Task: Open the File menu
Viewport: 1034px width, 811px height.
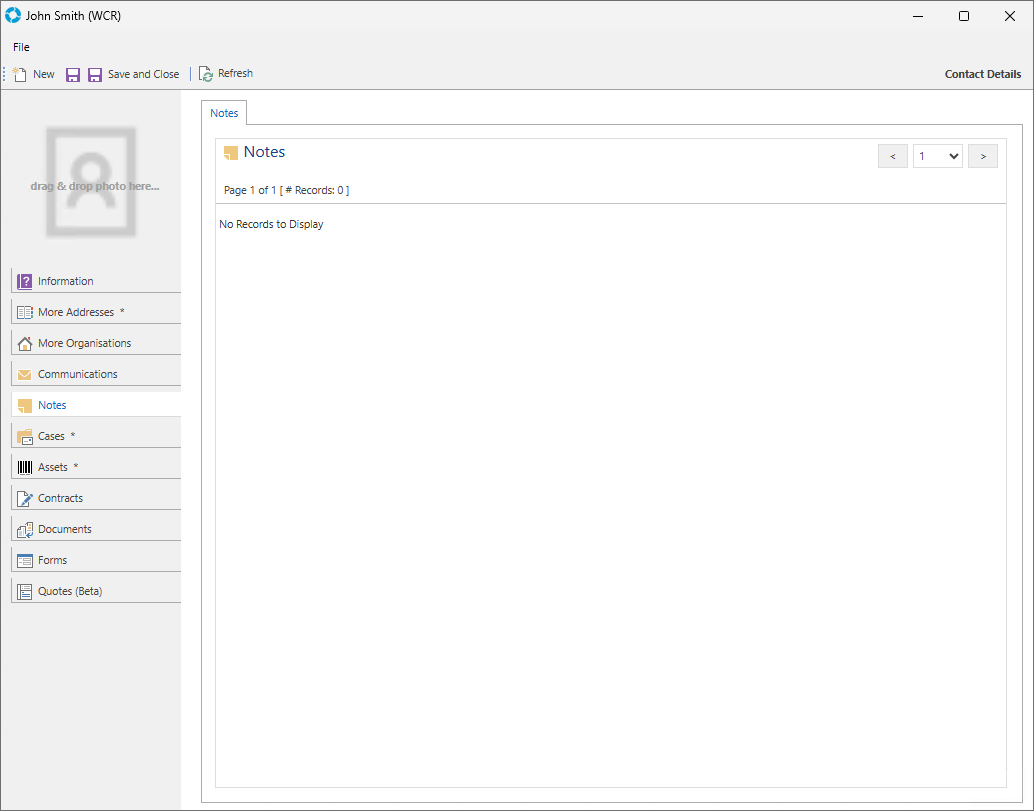Action: (21, 47)
